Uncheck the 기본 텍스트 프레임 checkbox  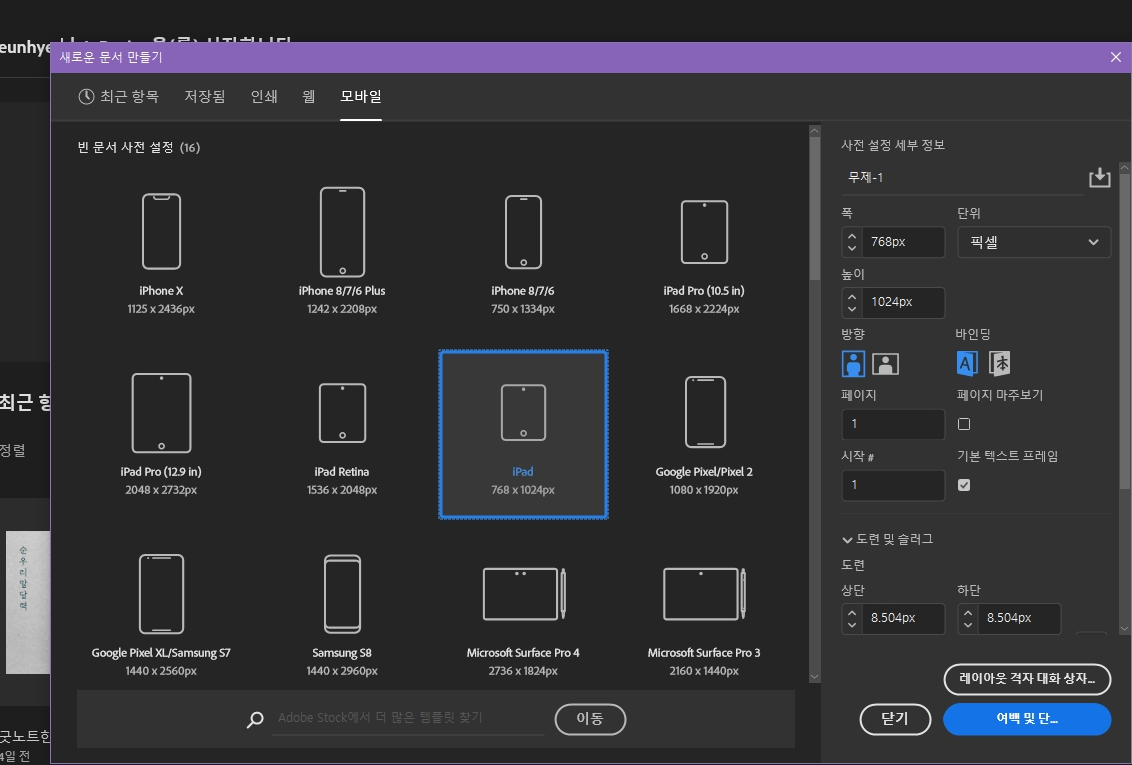pyautogui.click(x=964, y=485)
